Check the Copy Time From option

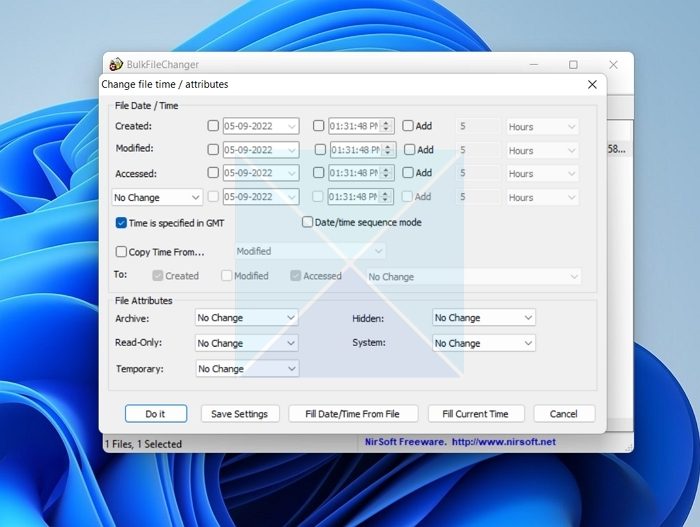click(x=121, y=251)
